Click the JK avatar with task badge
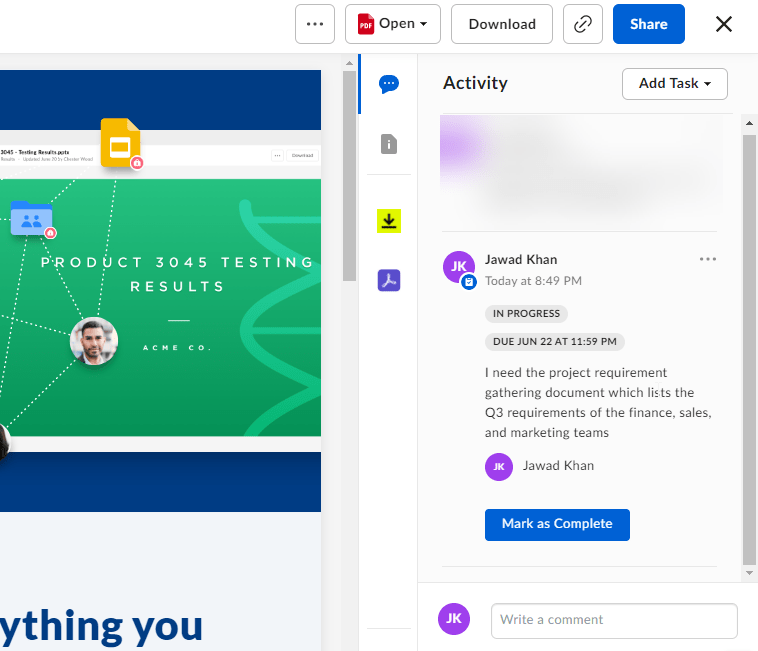The width and height of the screenshot is (758, 651). click(x=459, y=267)
